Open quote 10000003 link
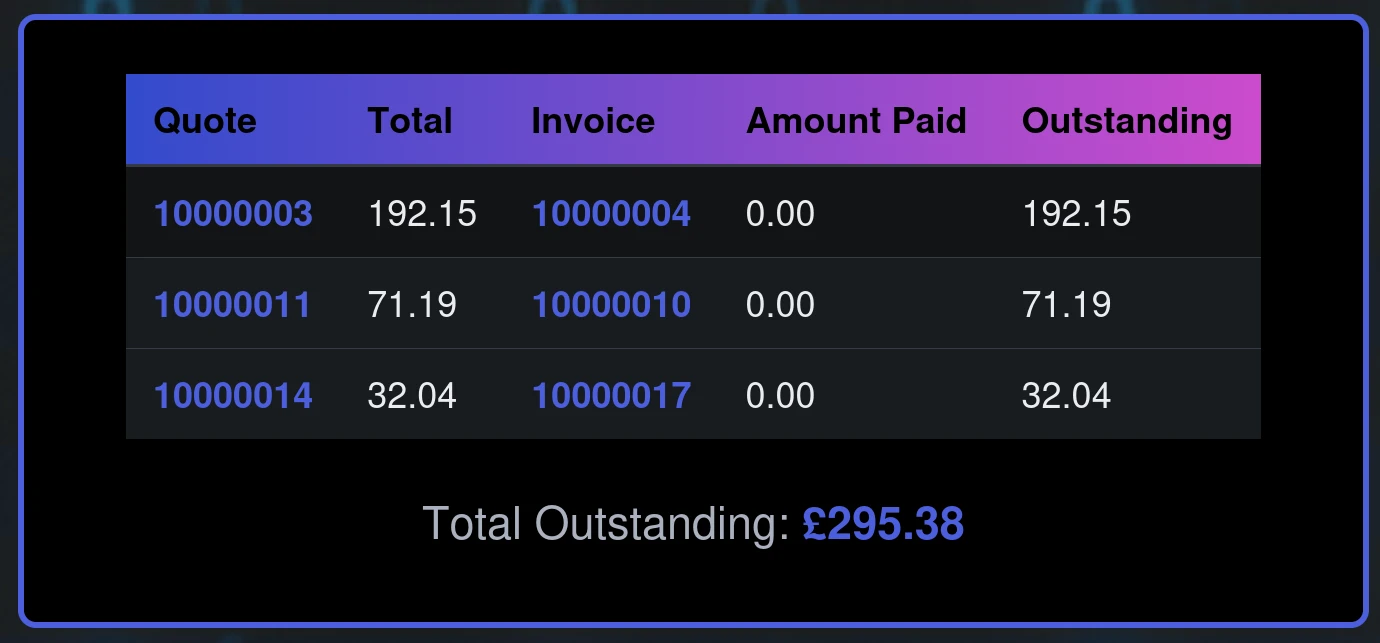 tap(233, 213)
